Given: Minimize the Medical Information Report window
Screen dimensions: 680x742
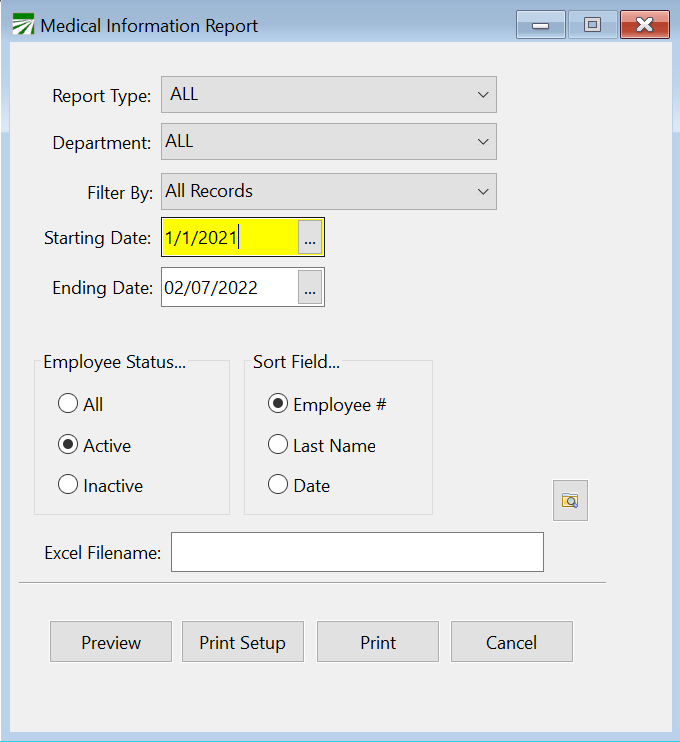Looking at the screenshot, I should (541, 26).
